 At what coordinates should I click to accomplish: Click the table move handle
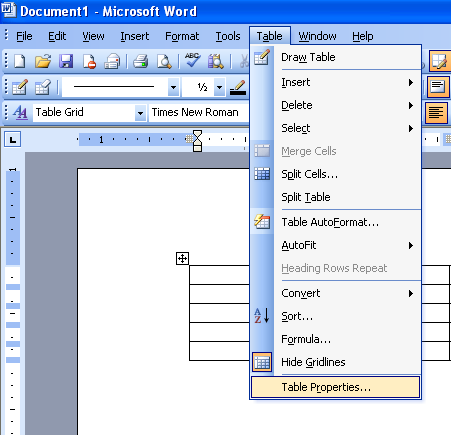pyautogui.click(x=182, y=258)
